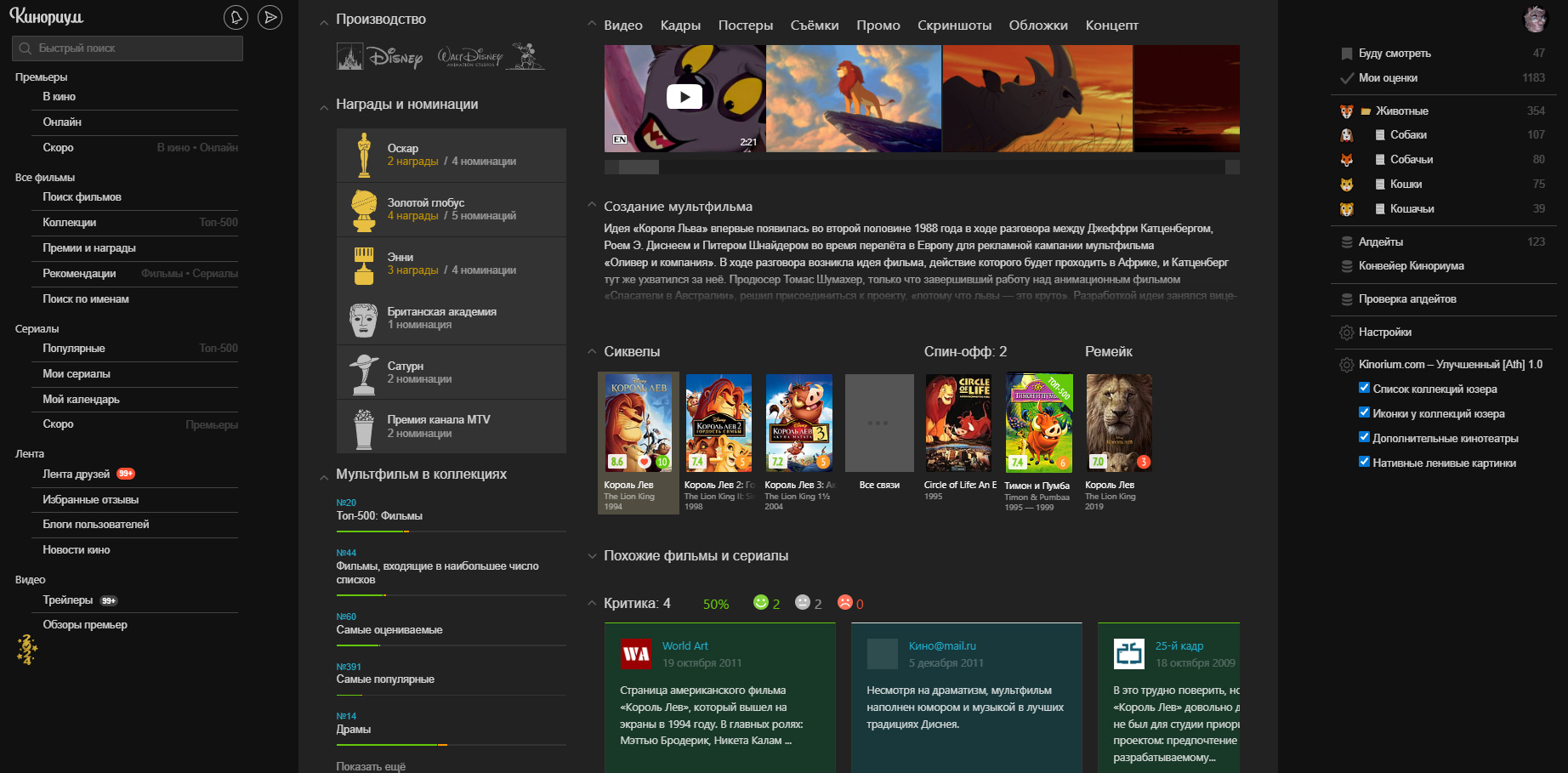
Task: Expand the Похожие фильмы и сериалы section
Action: coord(592,556)
